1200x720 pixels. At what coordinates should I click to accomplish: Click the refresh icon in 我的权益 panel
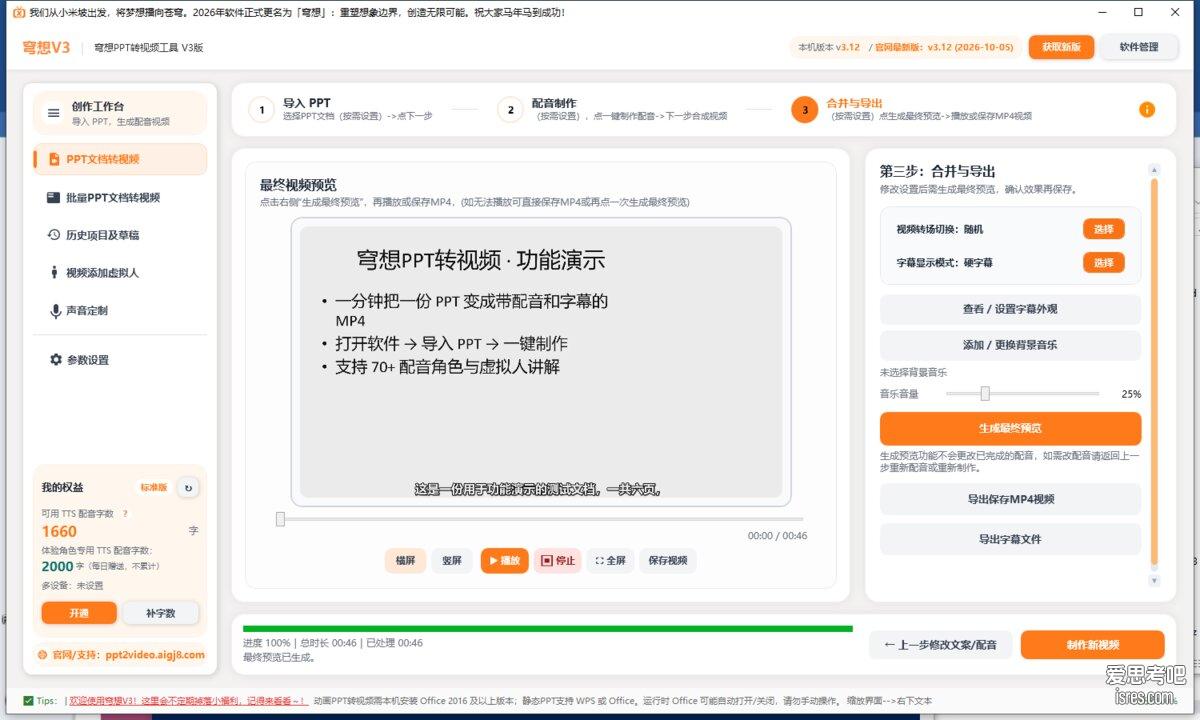[187, 488]
